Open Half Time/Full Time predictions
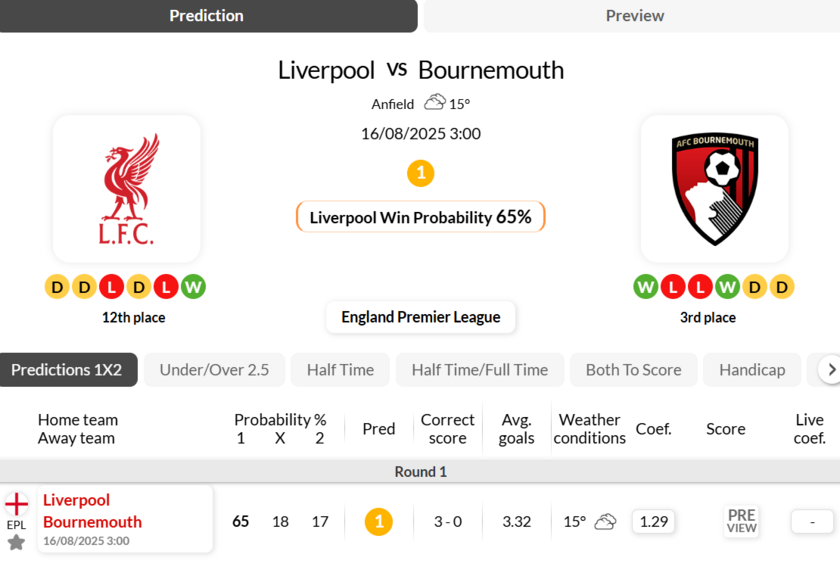840x576 pixels. (480, 370)
